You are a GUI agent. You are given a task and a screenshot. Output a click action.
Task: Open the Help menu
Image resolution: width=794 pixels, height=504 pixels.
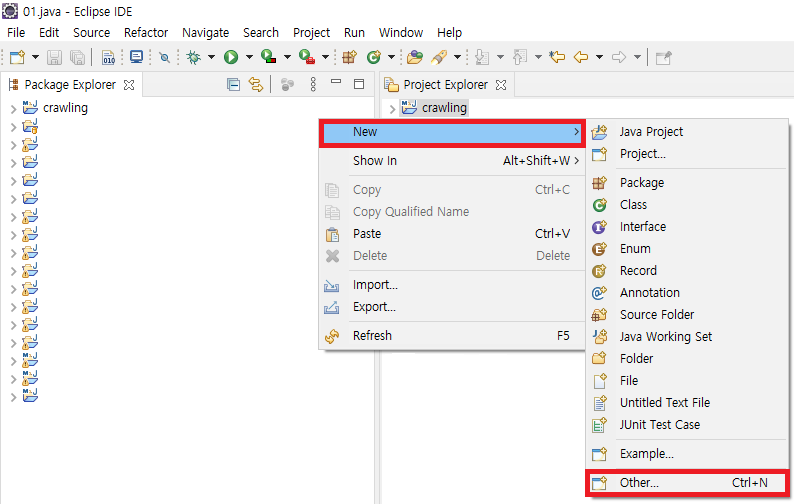[x=450, y=32]
